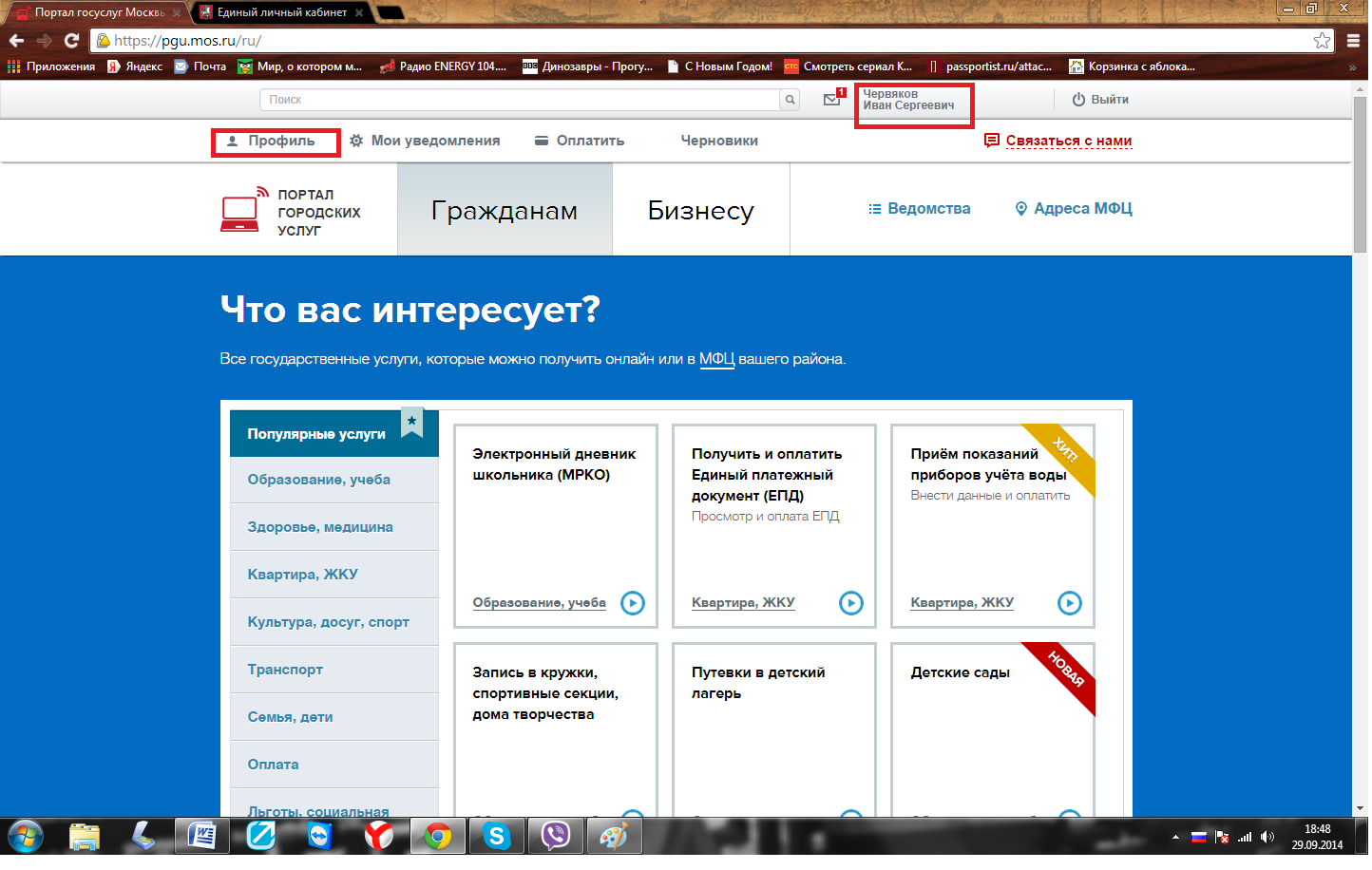Open Yandex browser from the taskbar
Image resolution: width=1372 pixels, height=870 pixels.
tap(379, 837)
